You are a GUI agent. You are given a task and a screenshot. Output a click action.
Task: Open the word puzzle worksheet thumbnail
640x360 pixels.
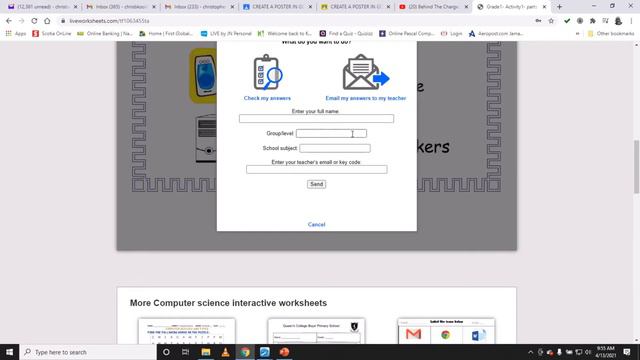coord(187,331)
